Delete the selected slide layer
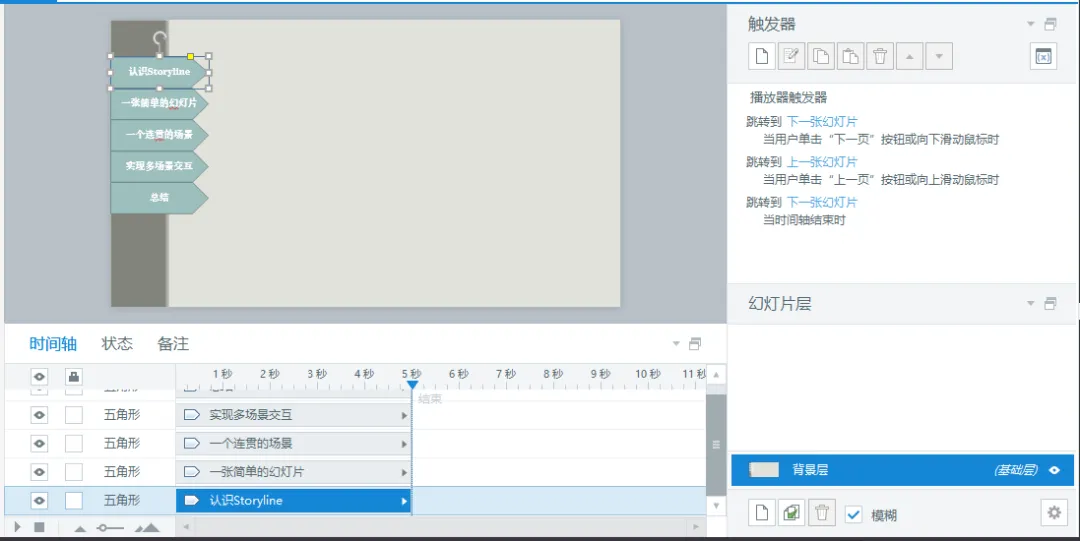Image resolution: width=1080 pixels, height=541 pixels. (821, 513)
